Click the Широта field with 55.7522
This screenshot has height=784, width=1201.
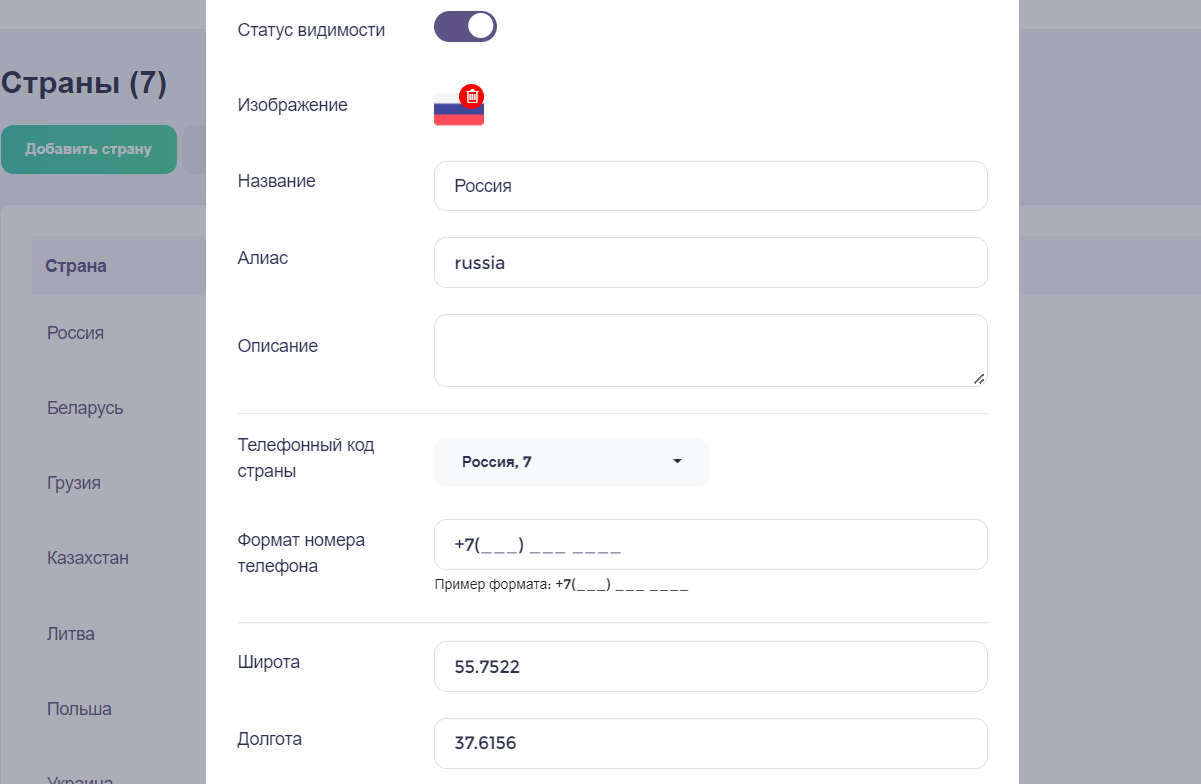tap(711, 666)
